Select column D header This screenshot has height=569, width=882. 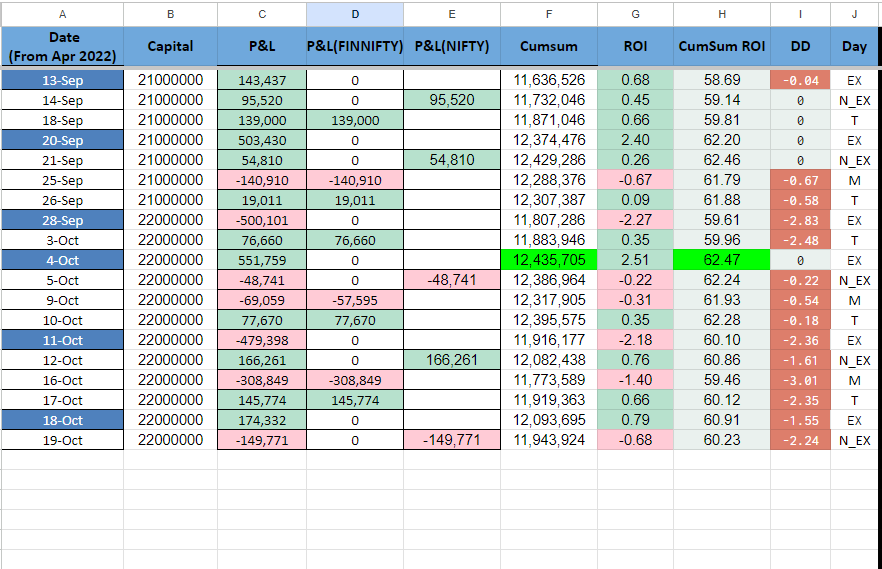click(355, 14)
